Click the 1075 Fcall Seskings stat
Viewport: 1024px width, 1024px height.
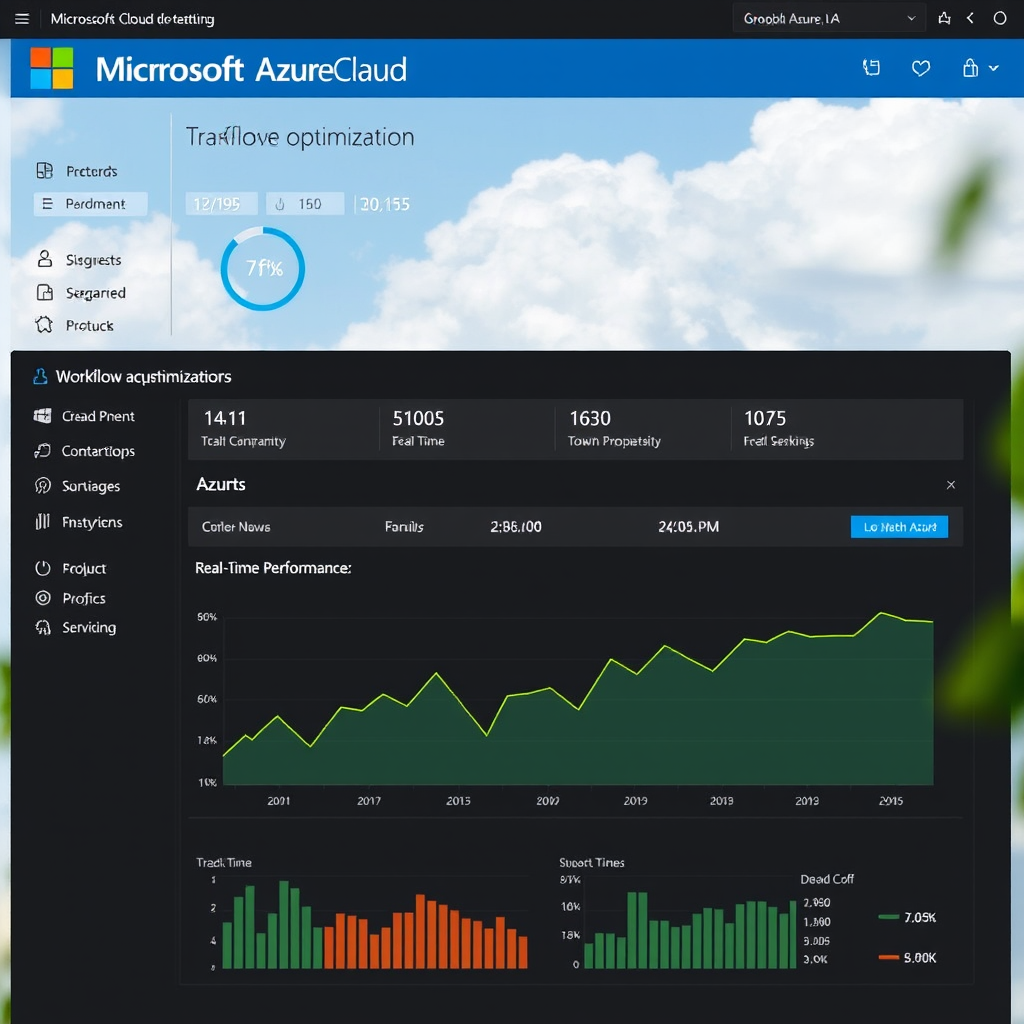coord(778,428)
